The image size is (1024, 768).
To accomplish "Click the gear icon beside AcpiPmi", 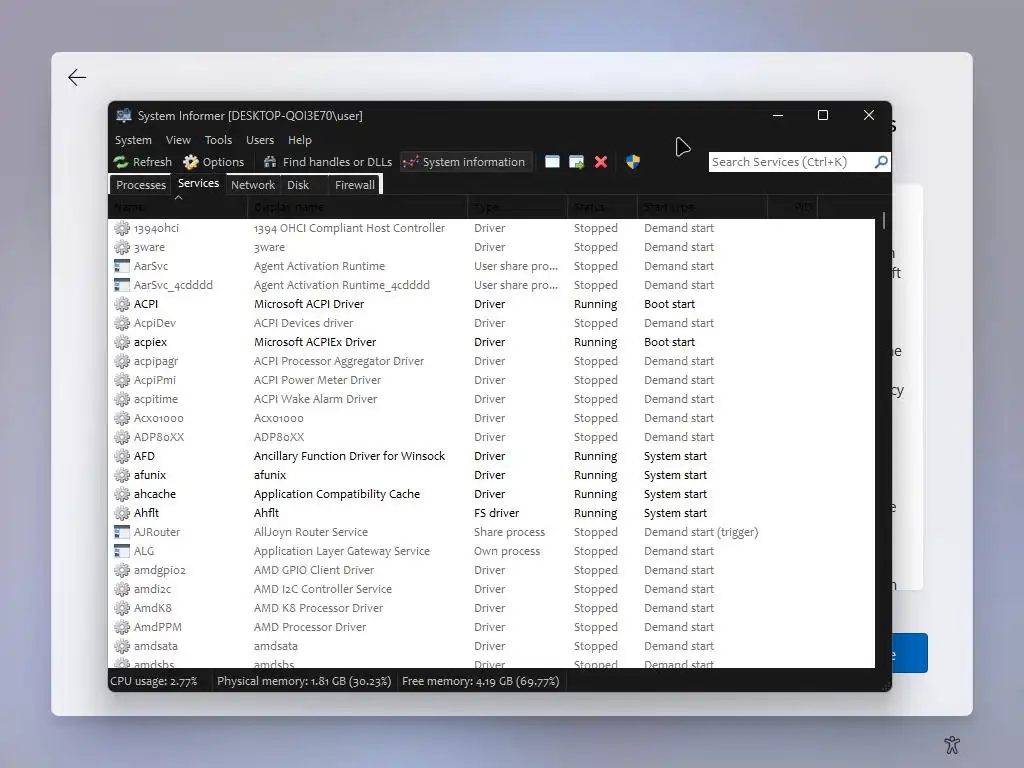I will [x=121, y=379].
